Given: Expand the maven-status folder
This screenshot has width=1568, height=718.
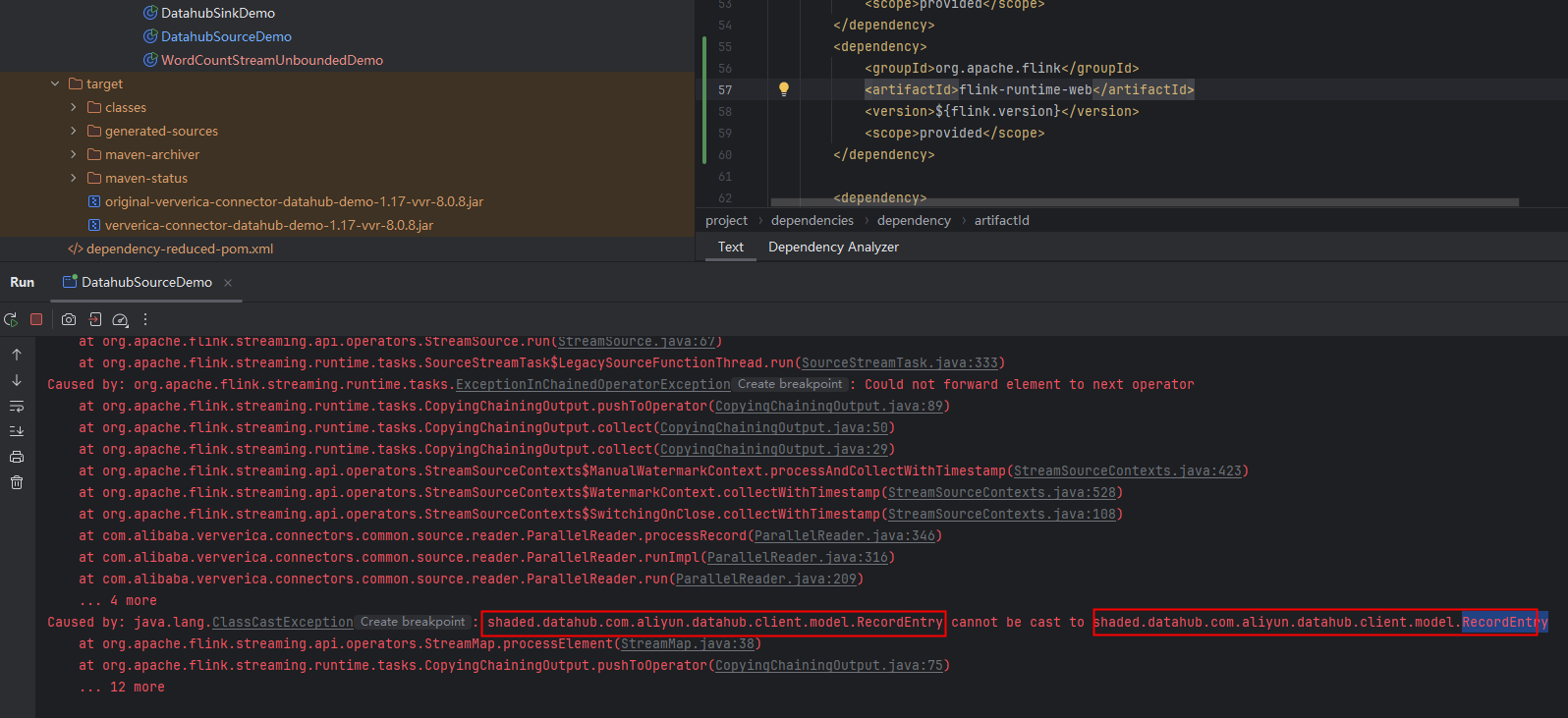Looking at the screenshot, I should [74, 178].
